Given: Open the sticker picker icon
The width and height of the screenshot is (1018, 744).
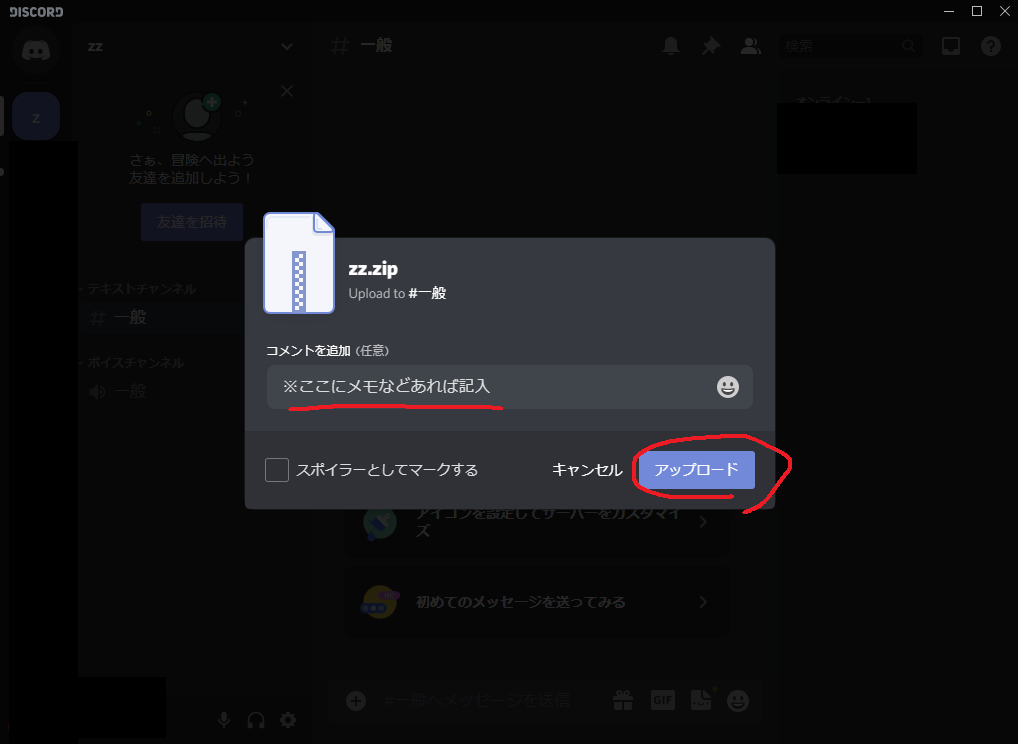Looking at the screenshot, I should (x=701, y=699).
